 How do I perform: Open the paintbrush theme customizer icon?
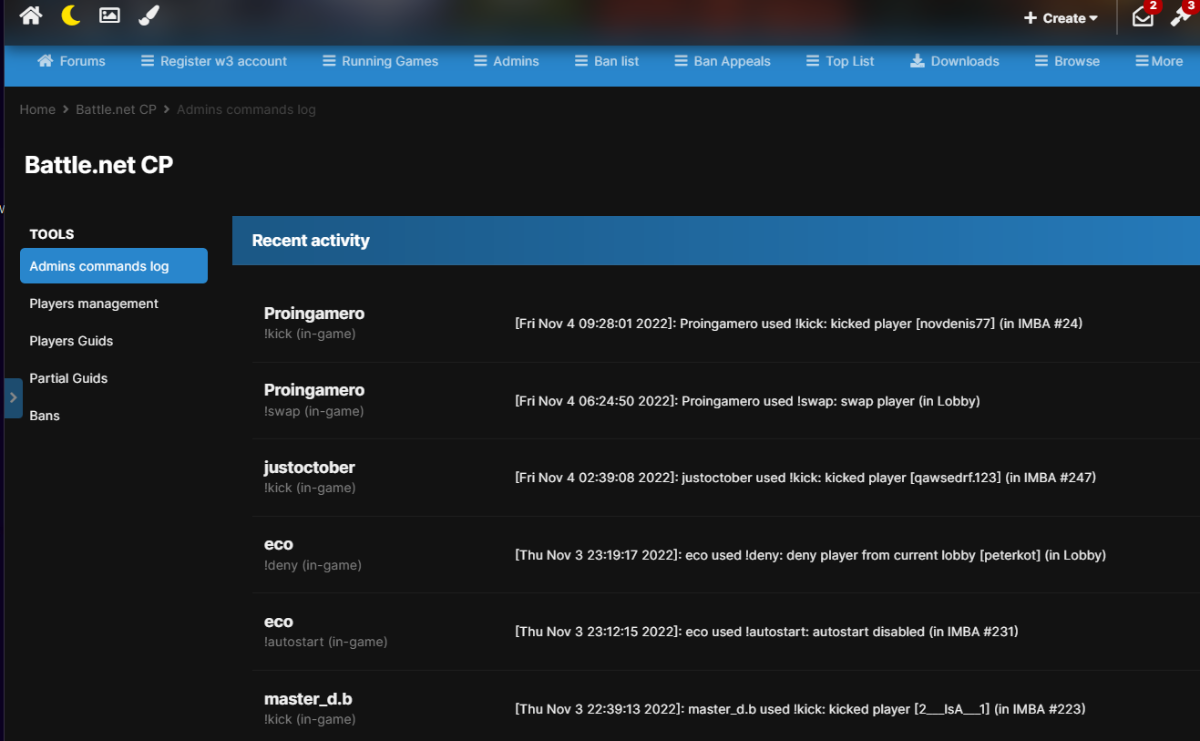point(148,16)
